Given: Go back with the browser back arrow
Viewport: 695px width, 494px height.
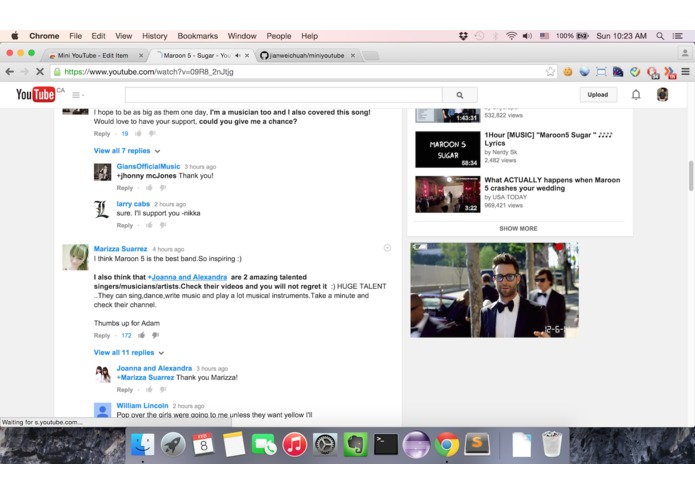Looking at the screenshot, I should point(10,71).
